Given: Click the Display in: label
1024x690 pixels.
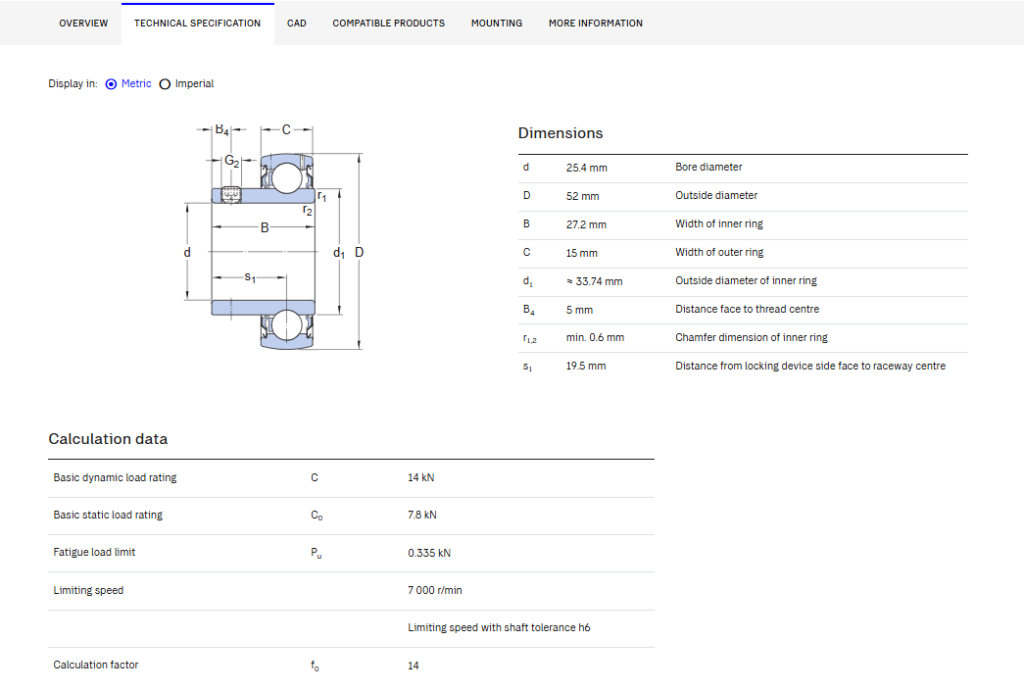Looking at the screenshot, I should click(x=72, y=84).
